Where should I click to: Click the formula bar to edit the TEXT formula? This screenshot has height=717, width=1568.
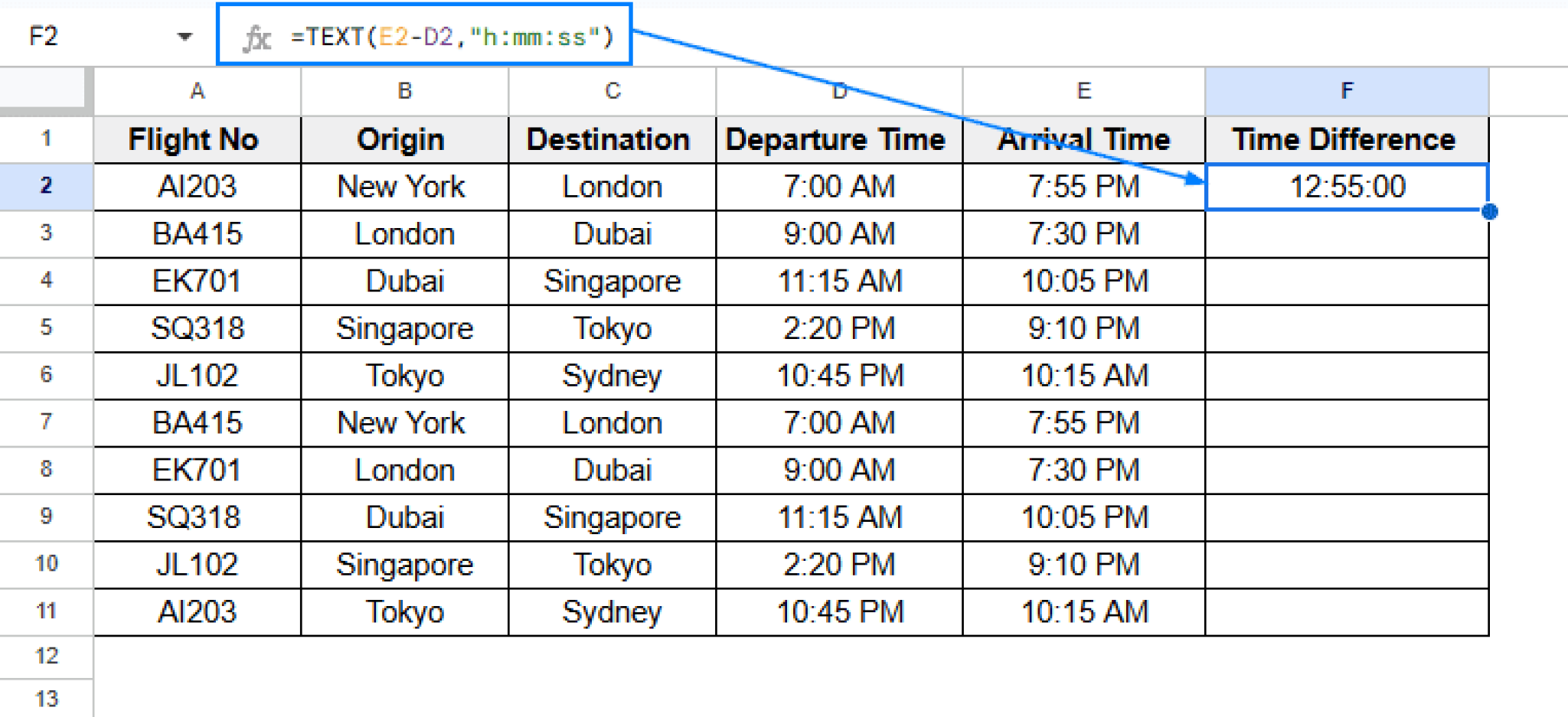coord(452,34)
